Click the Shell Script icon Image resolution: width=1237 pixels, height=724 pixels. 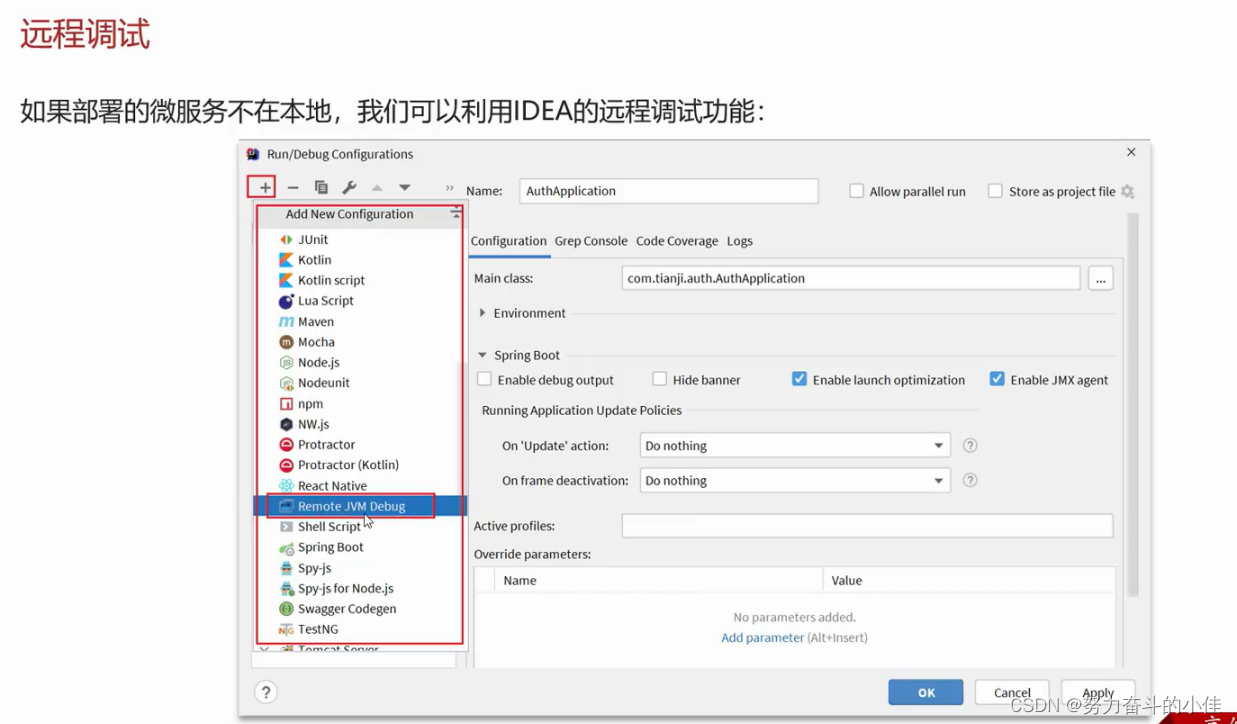pyautogui.click(x=286, y=527)
